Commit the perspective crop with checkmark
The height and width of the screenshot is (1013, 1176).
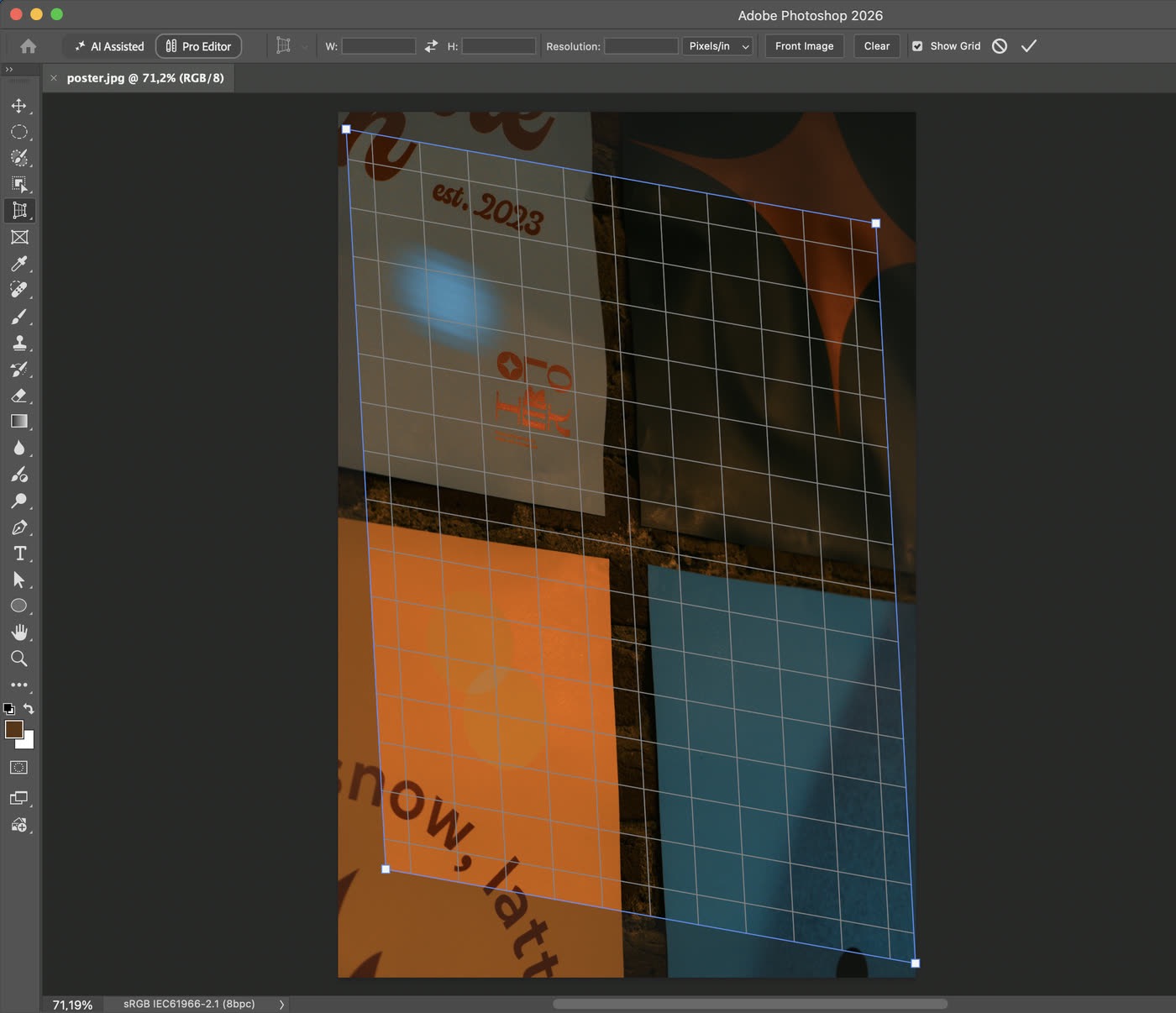[x=1029, y=46]
